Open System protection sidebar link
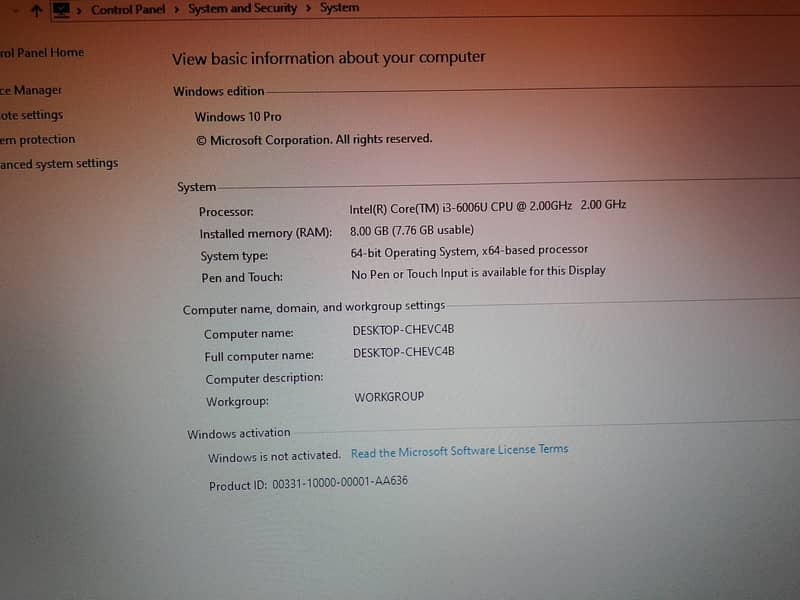Viewport: 800px width, 600px height. (38, 139)
